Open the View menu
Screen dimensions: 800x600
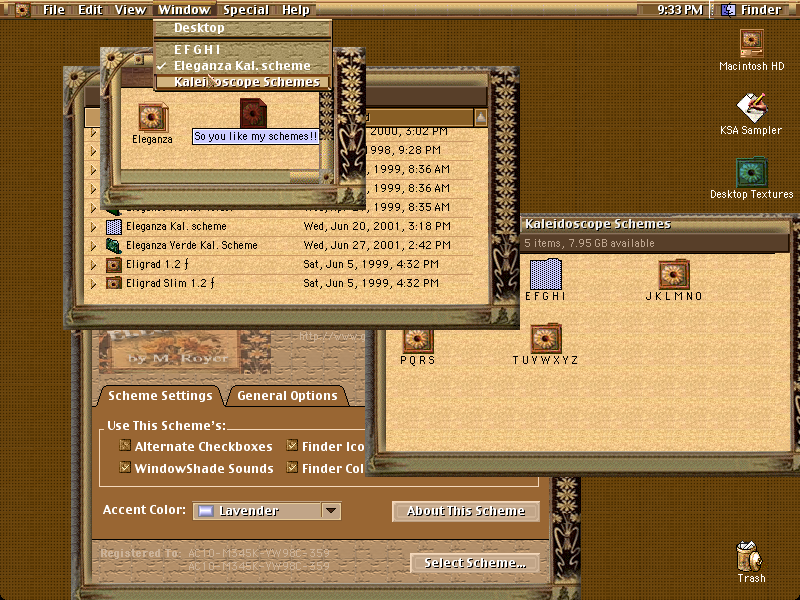(x=130, y=10)
